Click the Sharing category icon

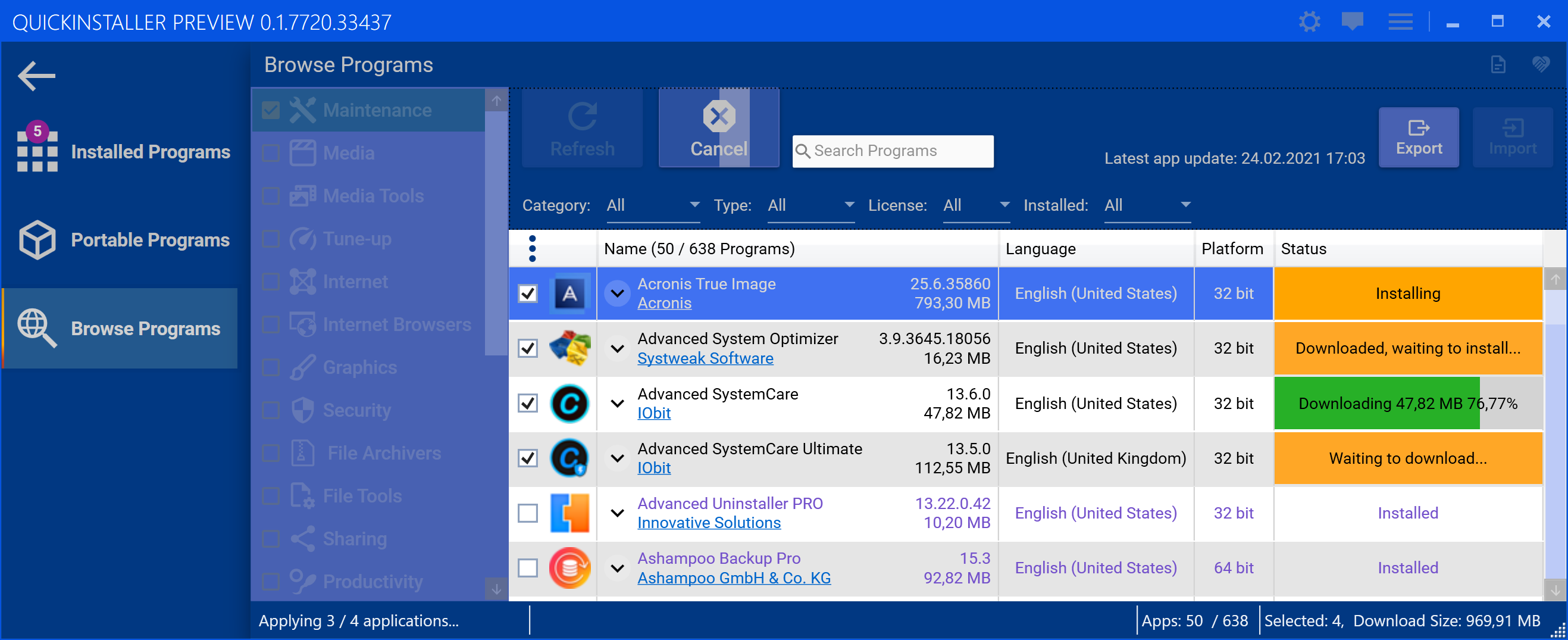302,539
